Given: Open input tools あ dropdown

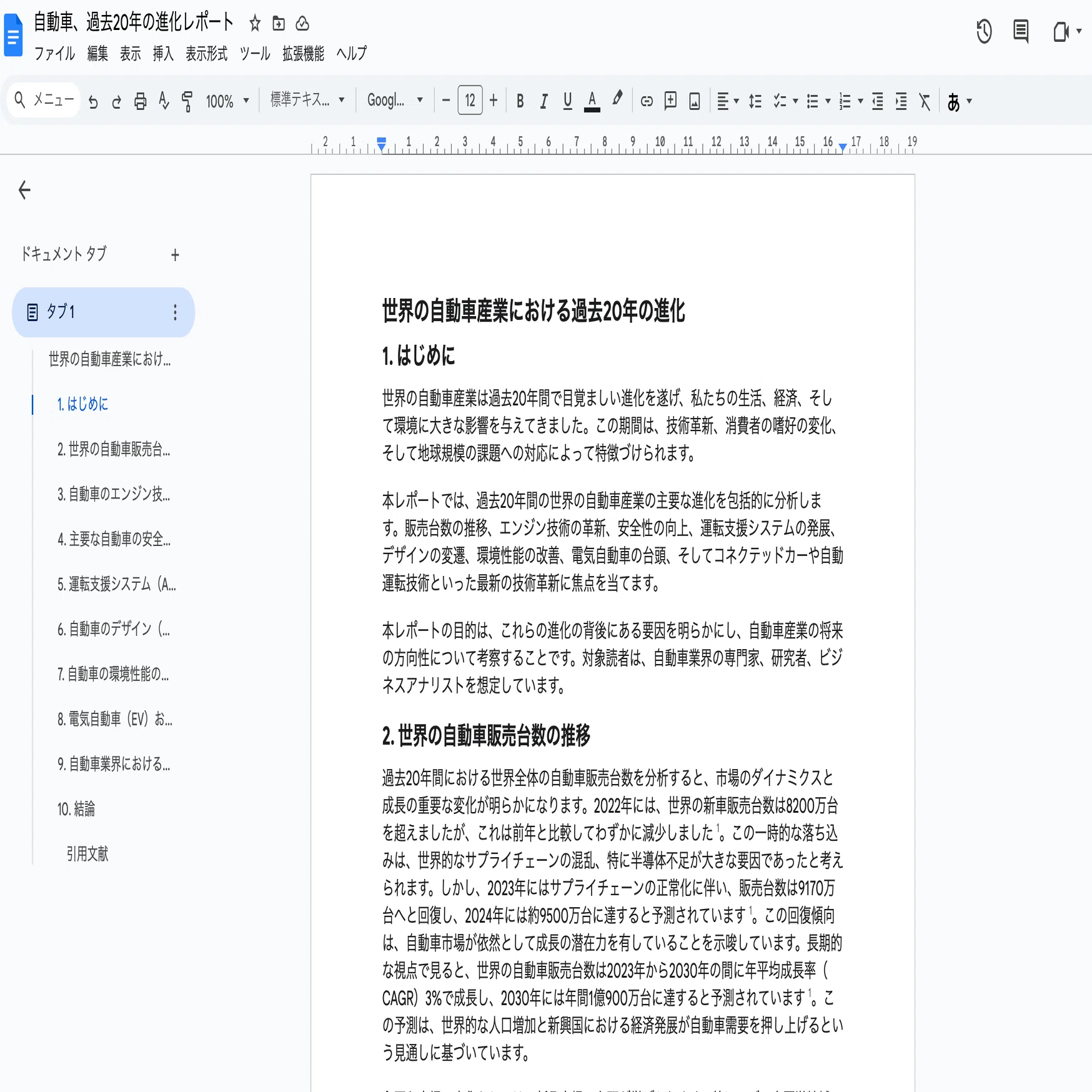Looking at the screenshot, I should 960,101.
